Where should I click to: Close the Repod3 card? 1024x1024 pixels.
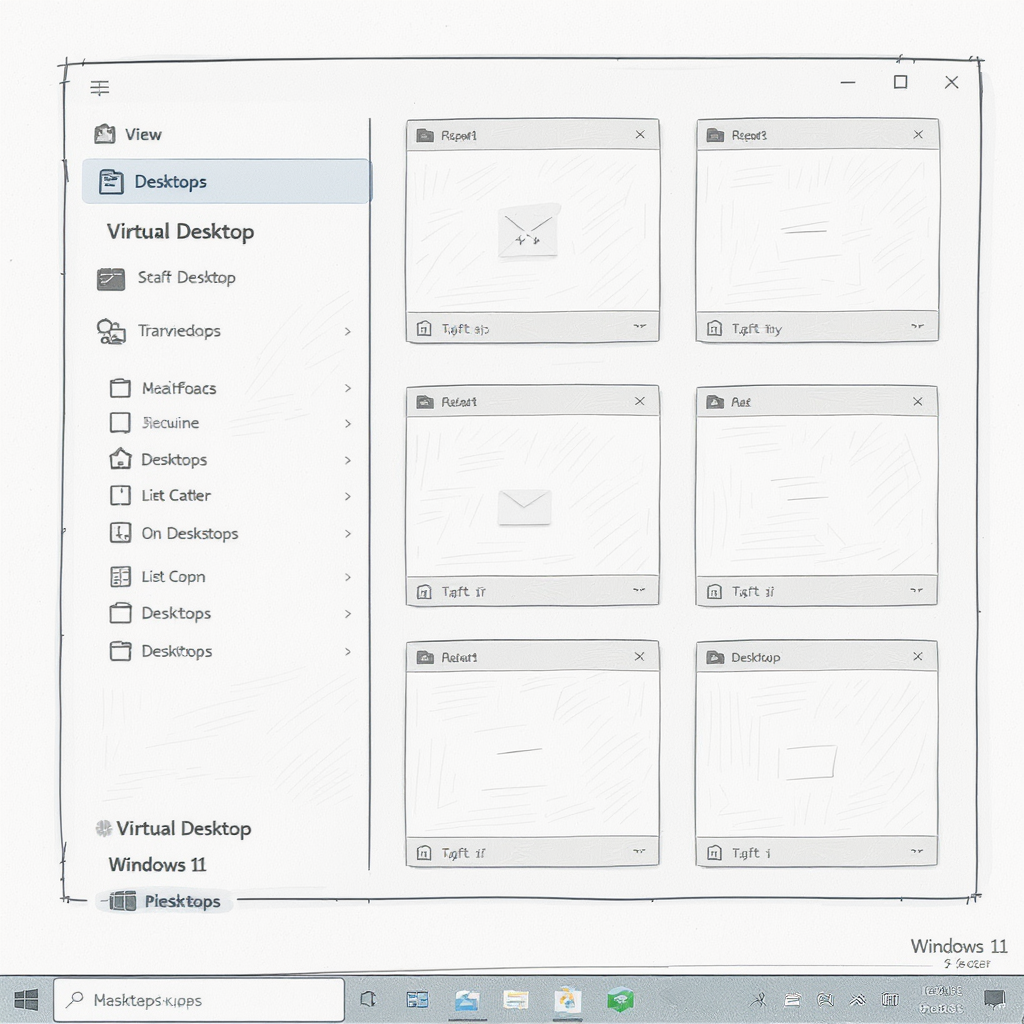tap(918, 135)
